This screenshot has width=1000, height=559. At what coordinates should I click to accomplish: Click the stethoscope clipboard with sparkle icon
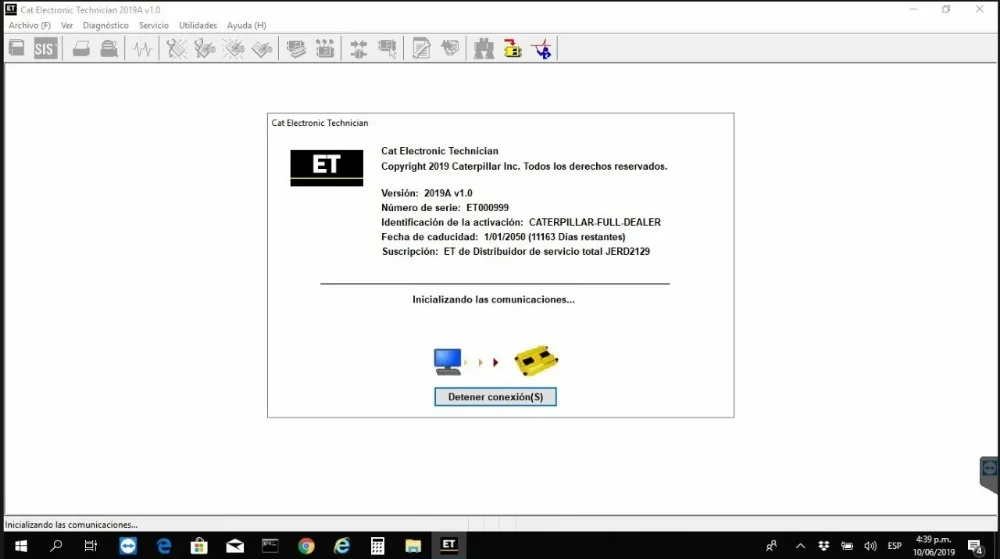(176, 48)
